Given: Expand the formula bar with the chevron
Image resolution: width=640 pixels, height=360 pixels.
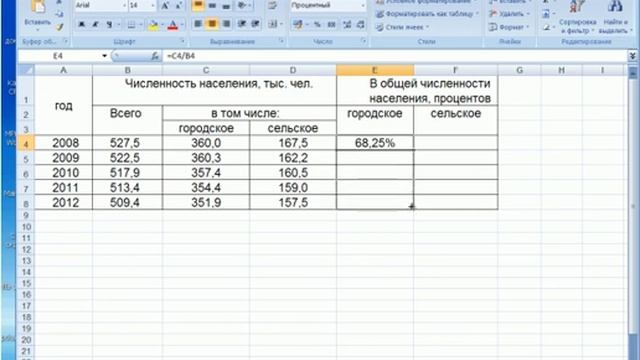Looking at the screenshot, I should click(633, 56).
